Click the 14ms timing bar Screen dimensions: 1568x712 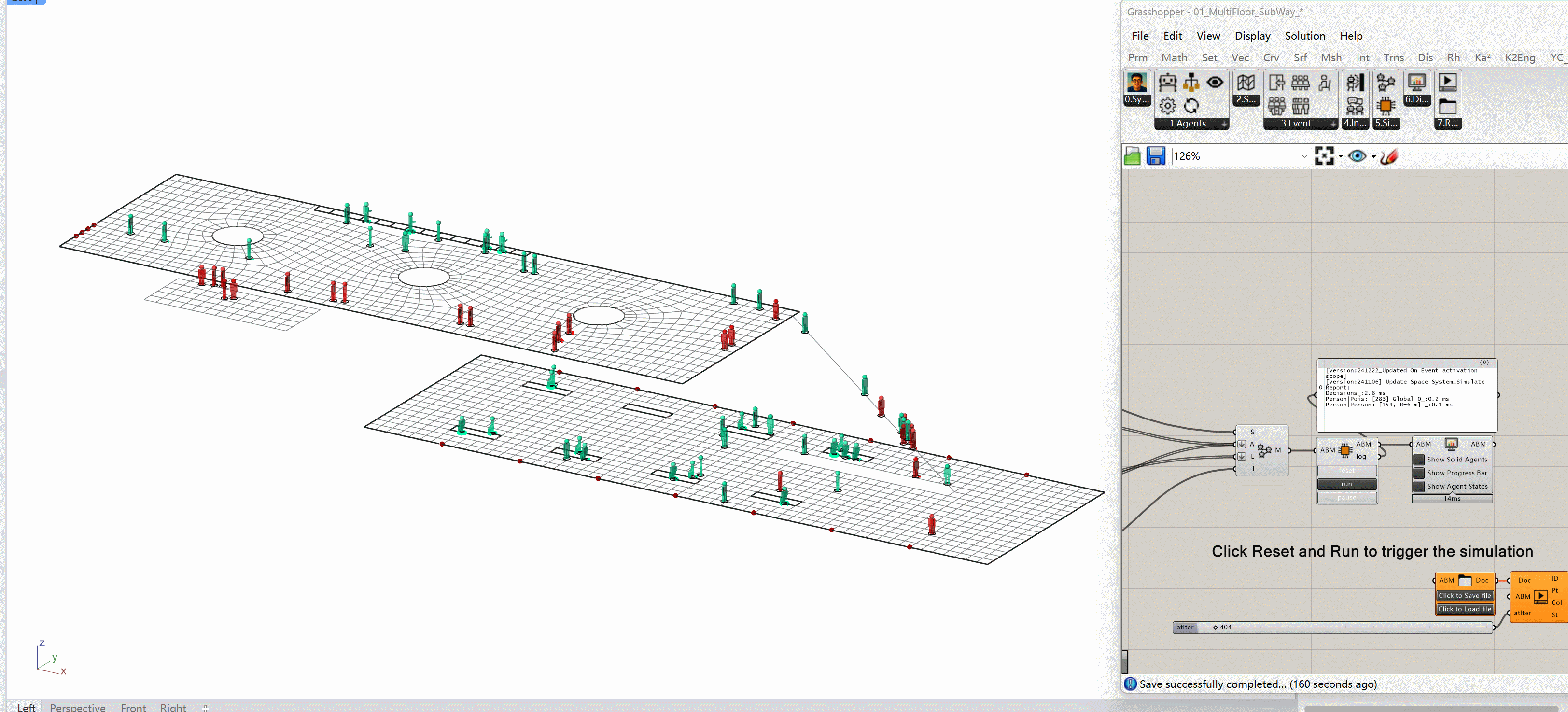coord(1452,498)
